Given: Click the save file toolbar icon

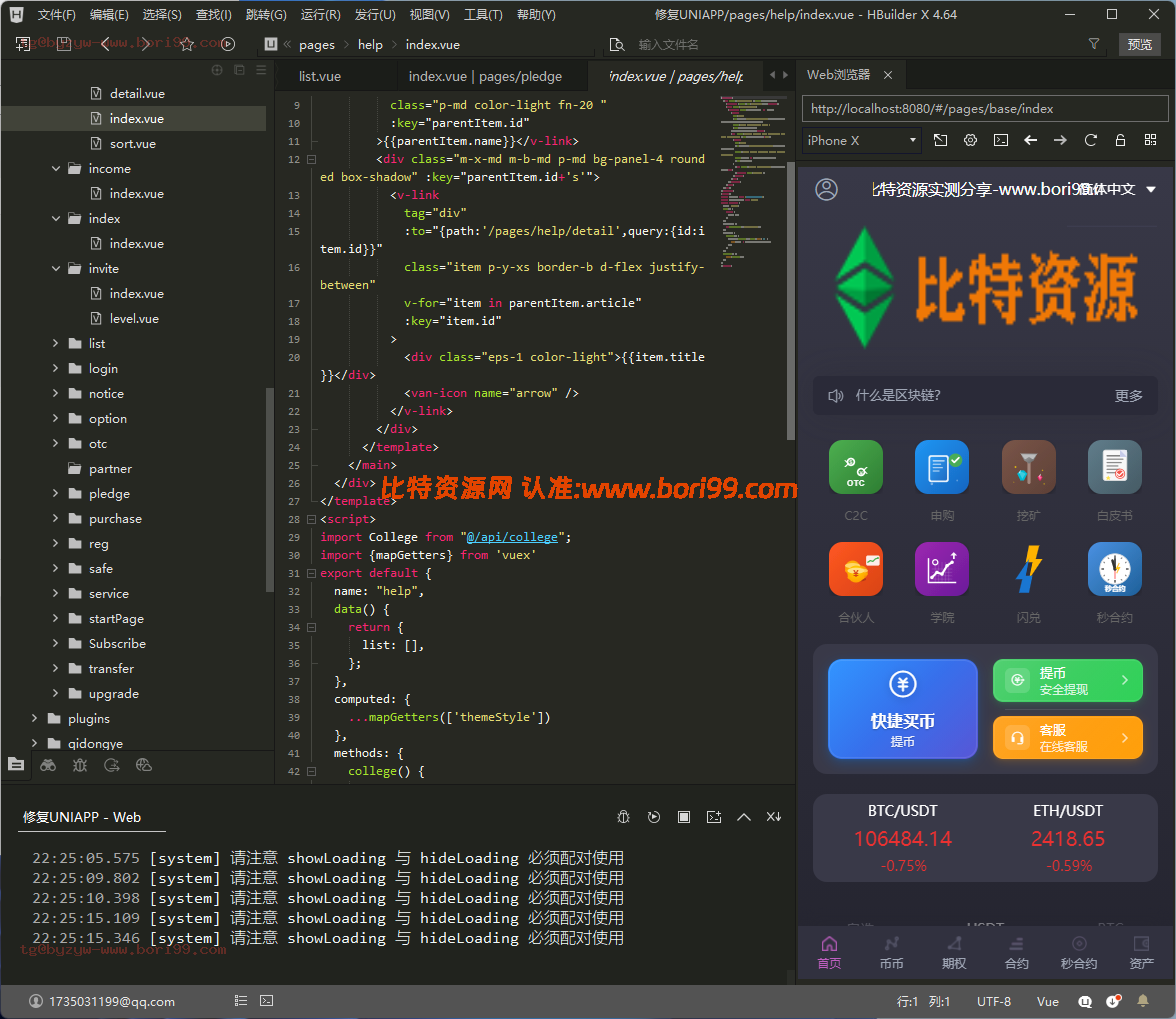Looking at the screenshot, I should (64, 44).
